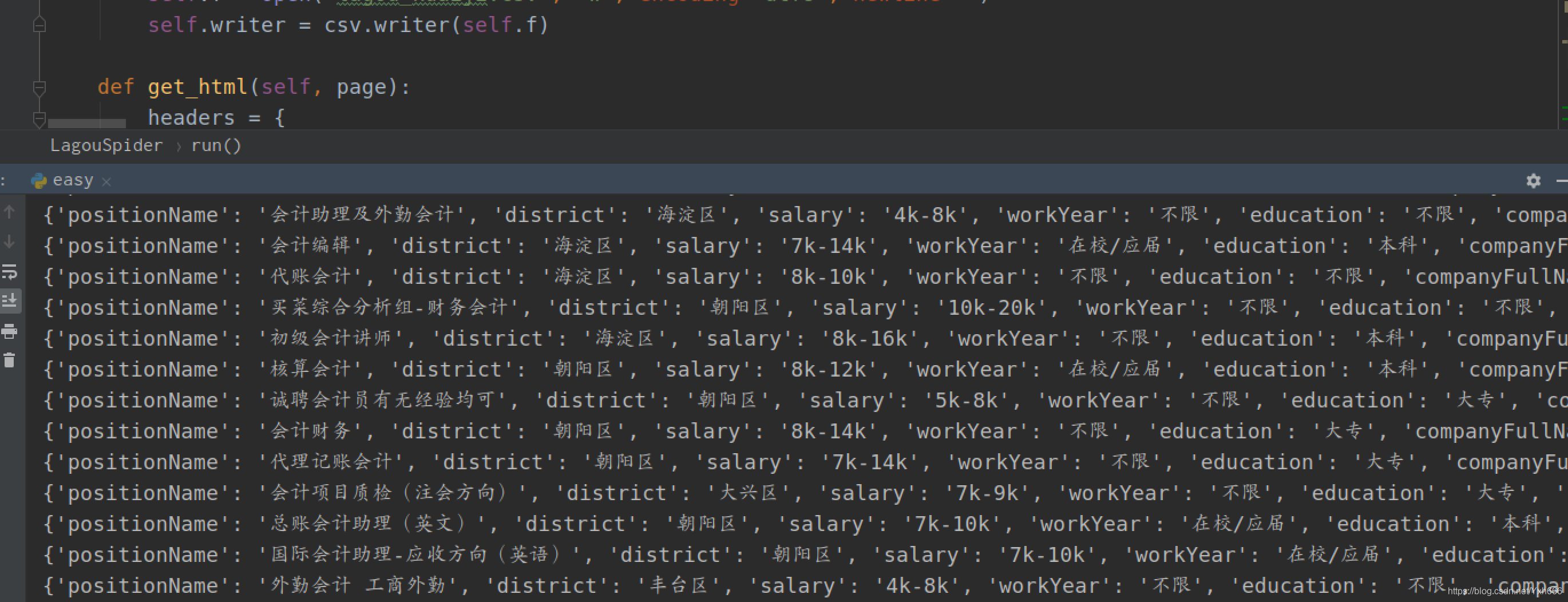Click the 'headers = {' code line
Viewport: 1568px width, 602px height.
(x=216, y=117)
